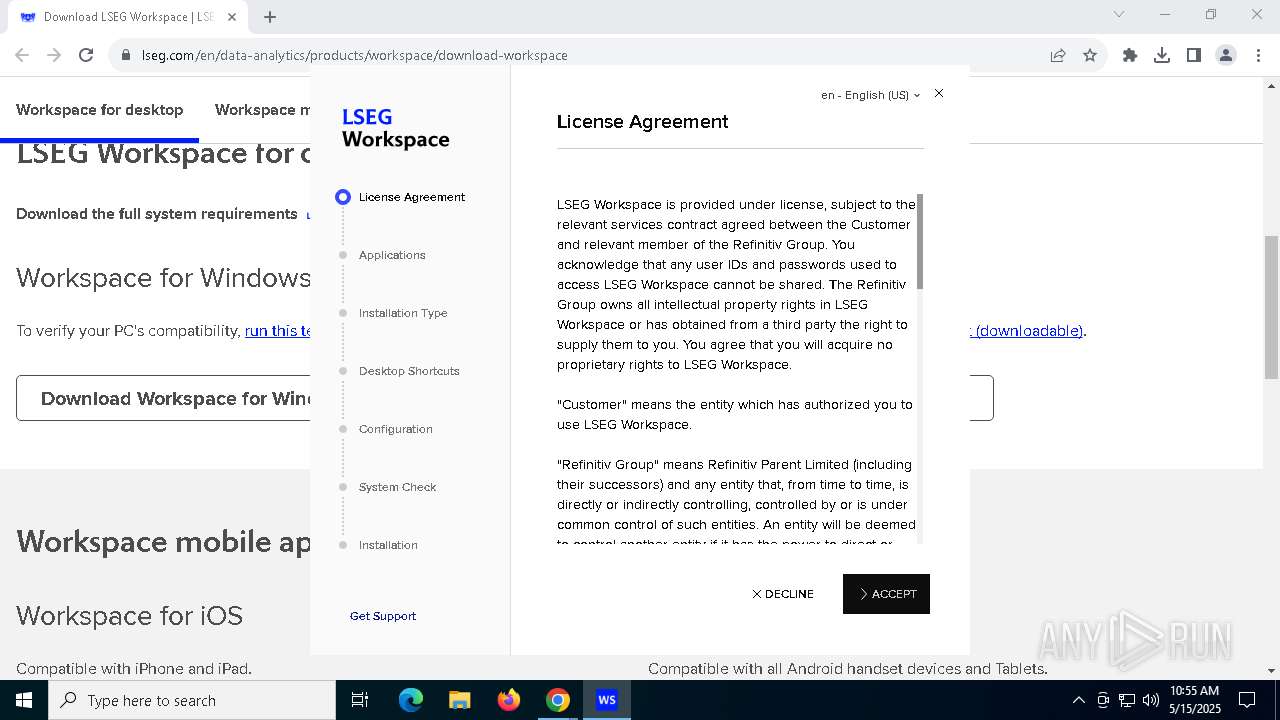Image resolution: width=1280 pixels, height=720 pixels.
Task: Select the License Agreement step
Action: tap(401, 197)
